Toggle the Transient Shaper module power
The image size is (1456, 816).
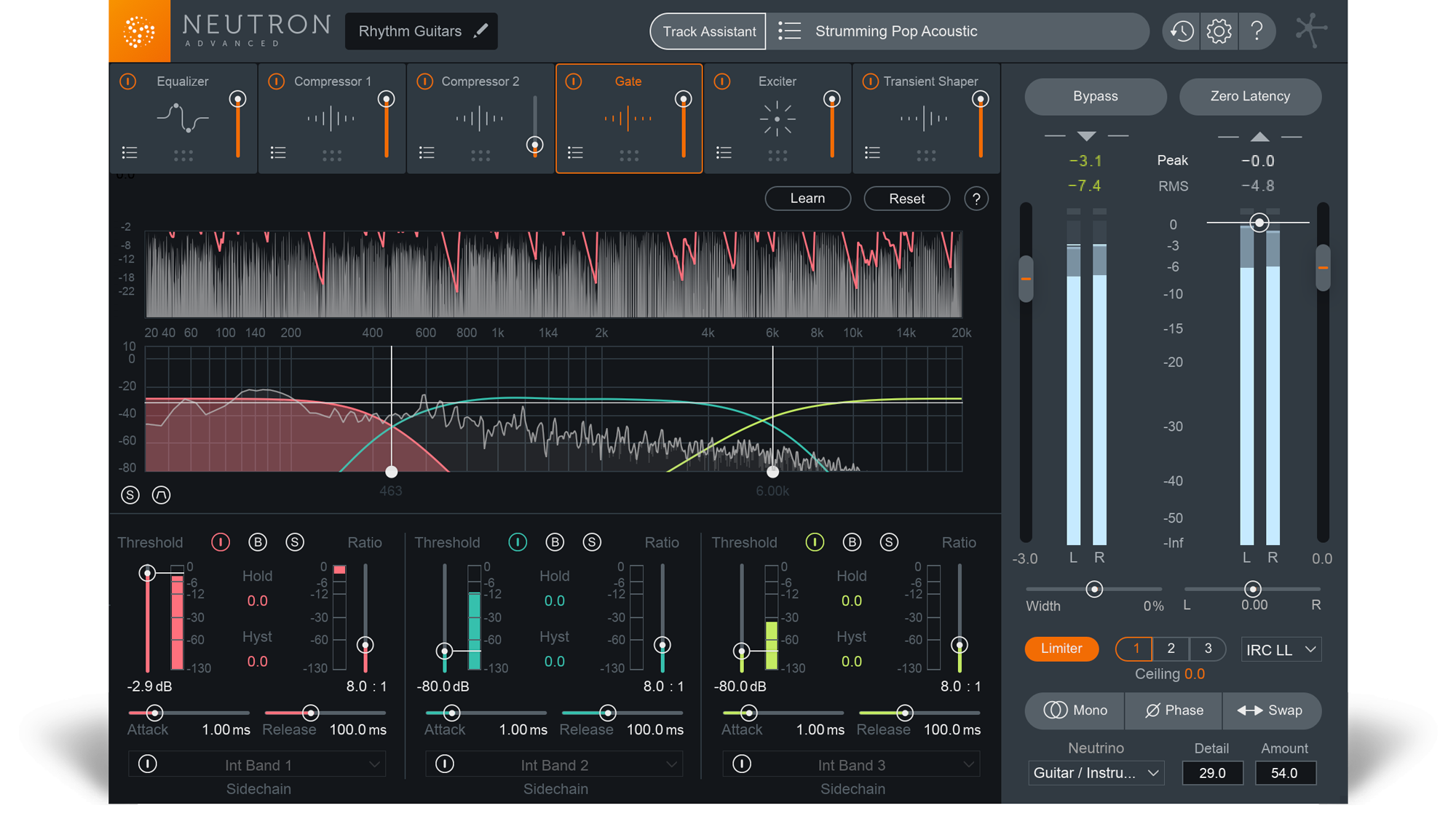[871, 82]
